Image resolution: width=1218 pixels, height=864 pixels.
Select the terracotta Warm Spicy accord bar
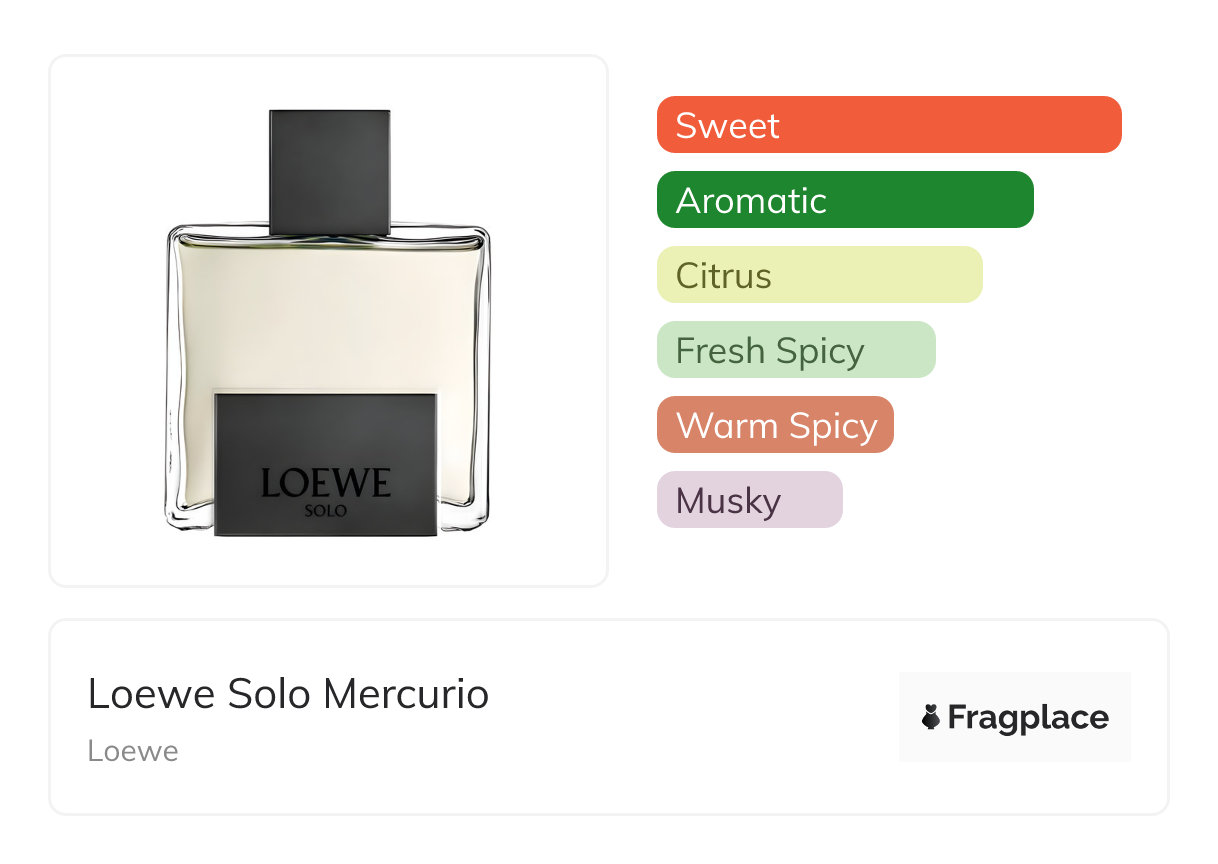coord(775,425)
